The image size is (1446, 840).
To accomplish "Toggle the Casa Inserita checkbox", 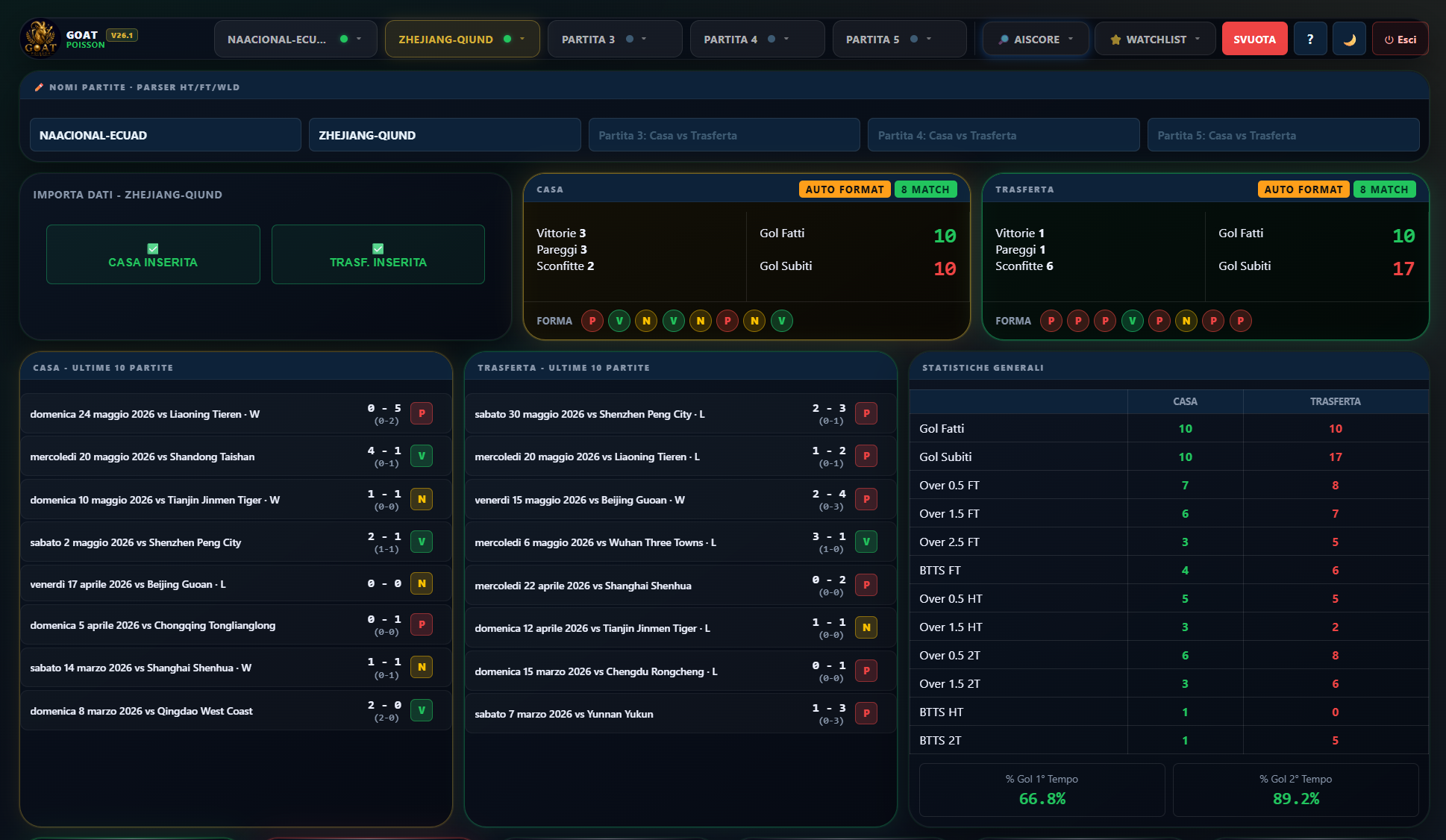I will pyautogui.click(x=153, y=248).
